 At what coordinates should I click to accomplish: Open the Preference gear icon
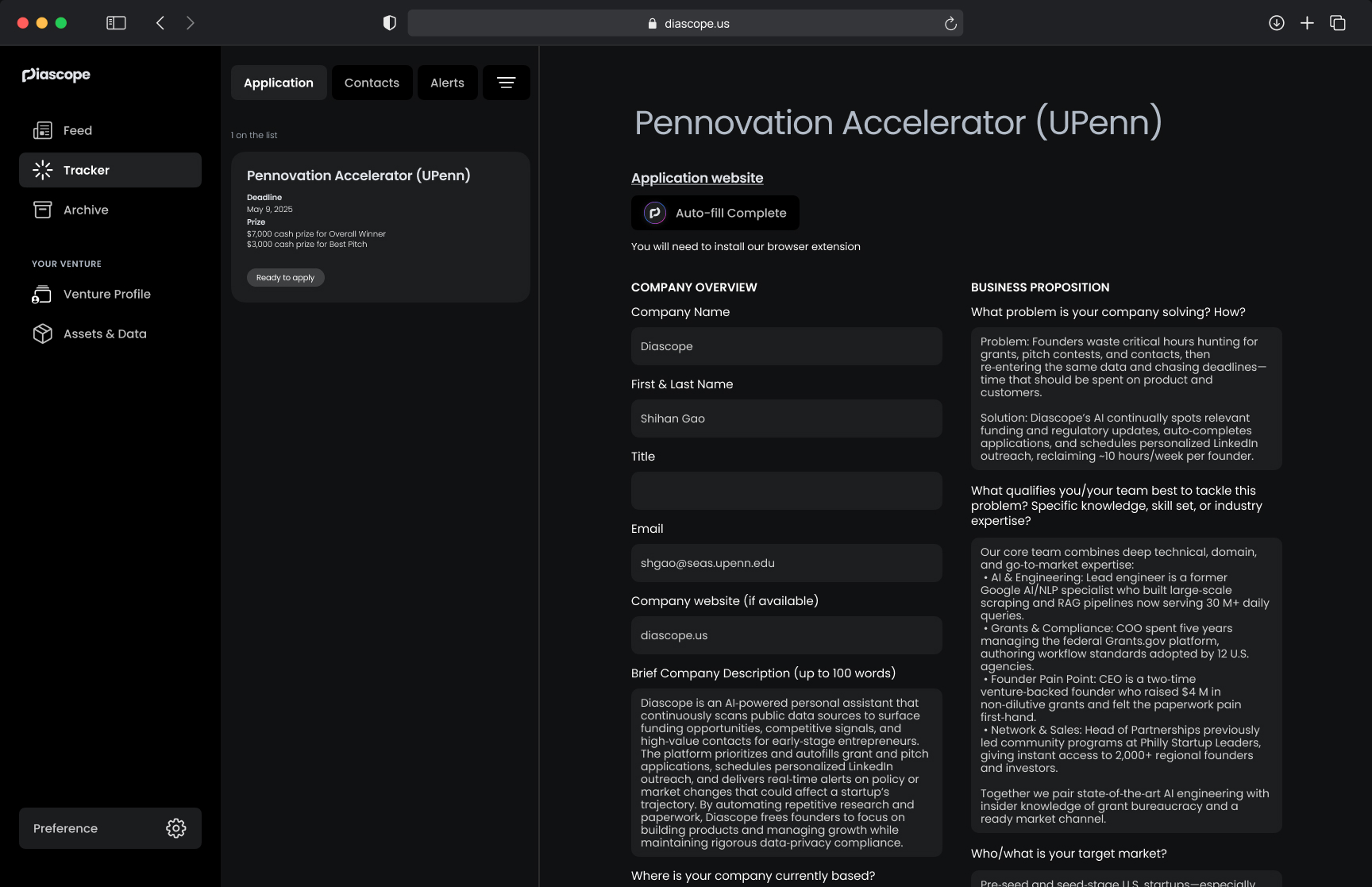(x=176, y=828)
